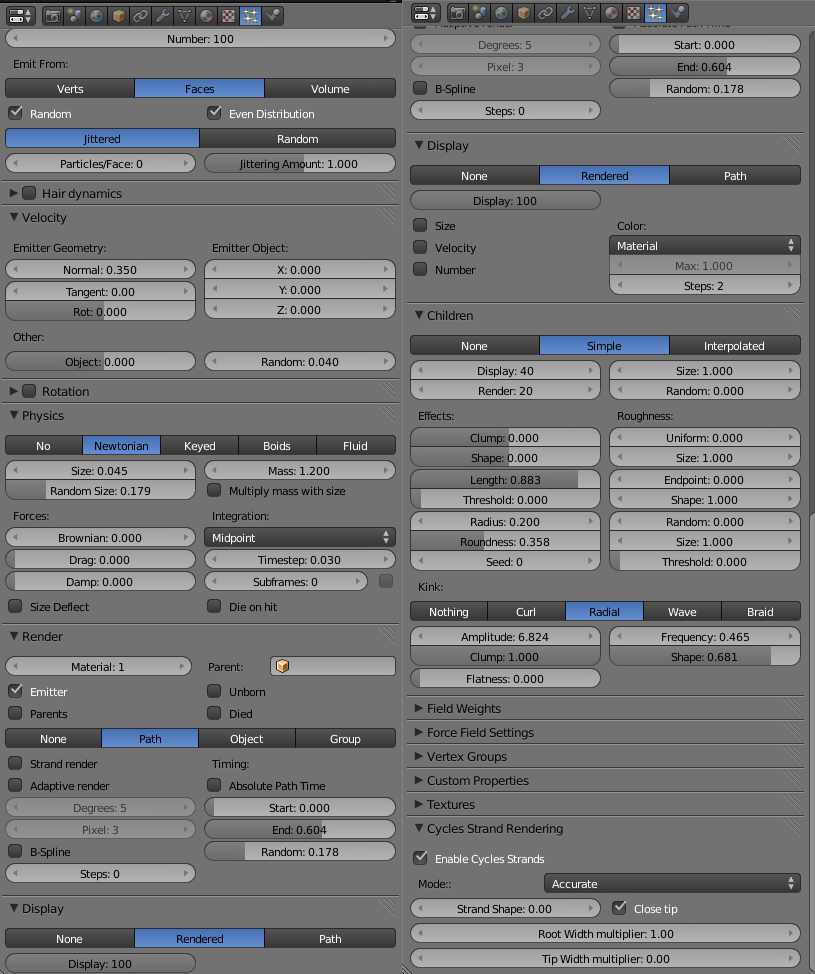Viewport: 815px width, 974px height.
Task: Set children type to Interpolated
Action: pos(735,345)
